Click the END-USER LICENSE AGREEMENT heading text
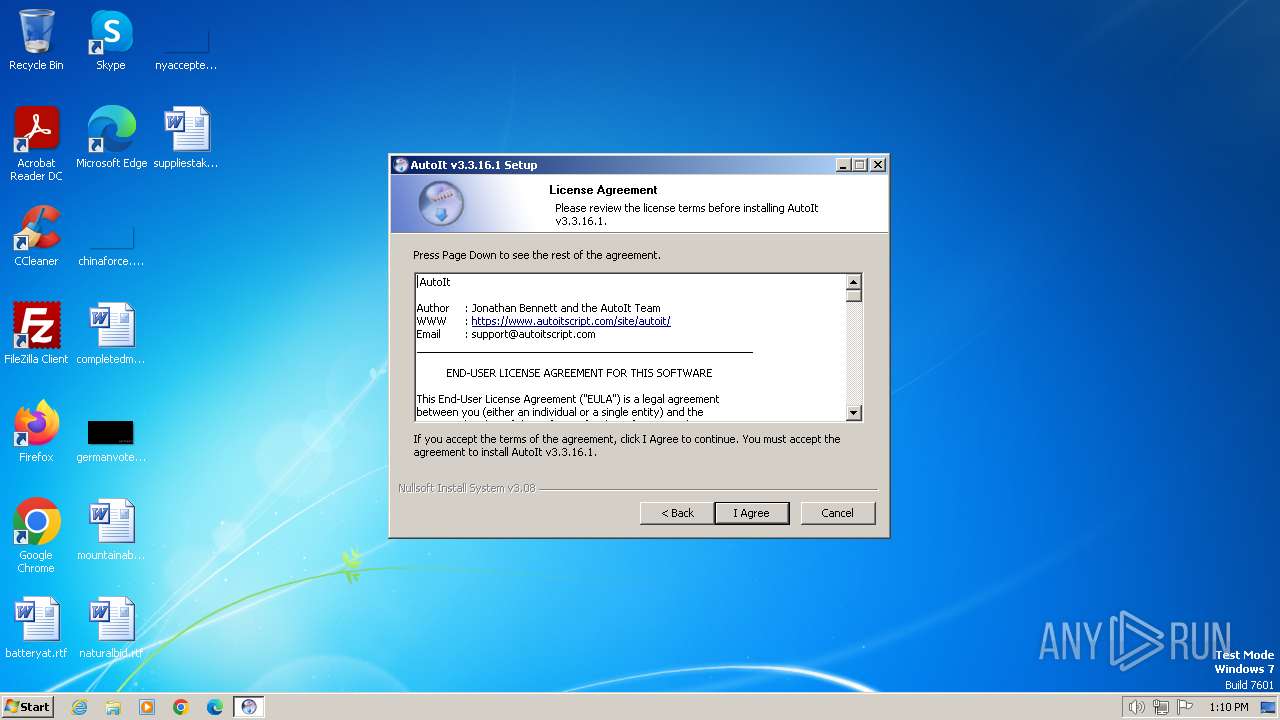Image resolution: width=1280 pixels, height=720 pixels. [579, 373]
